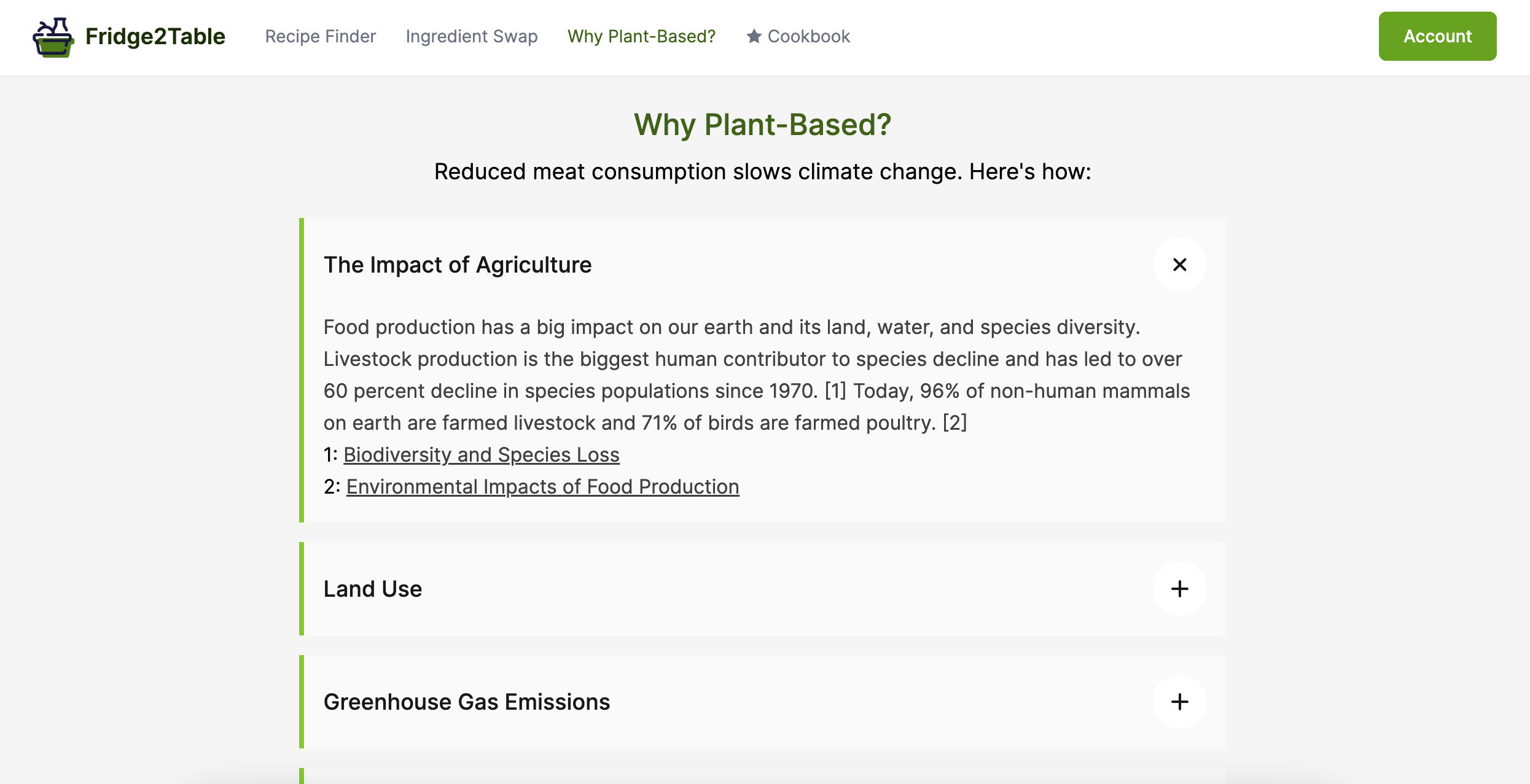Expand Land Use with its plus icon
The image size is (1530, 784).
point(1179,589)
